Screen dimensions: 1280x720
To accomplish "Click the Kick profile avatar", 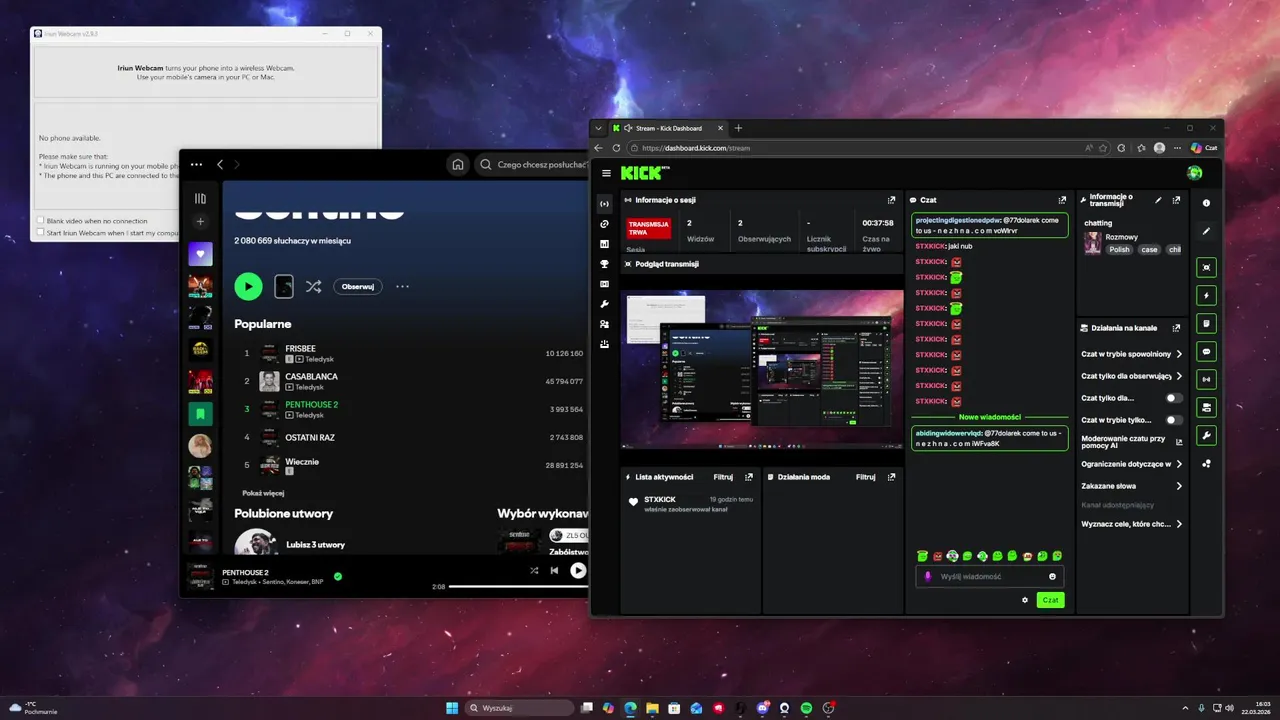I will point(1194,173).
